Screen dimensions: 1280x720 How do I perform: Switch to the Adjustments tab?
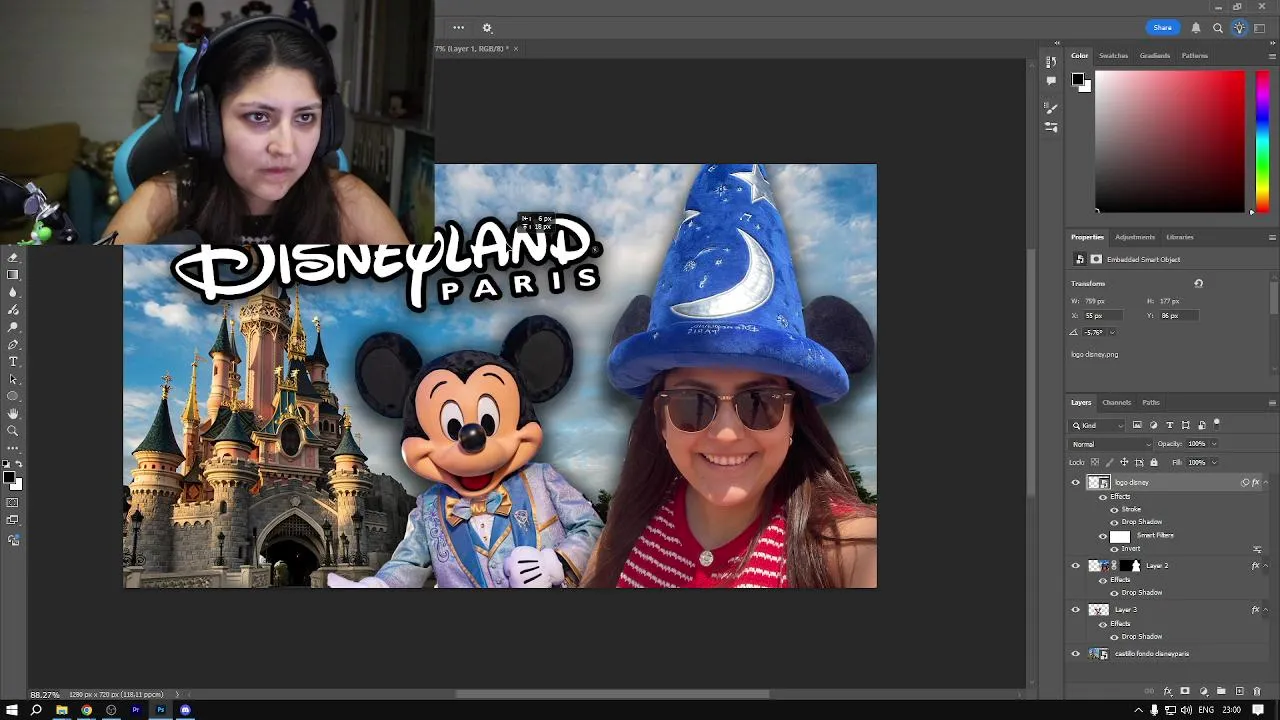click(1135, 237)
